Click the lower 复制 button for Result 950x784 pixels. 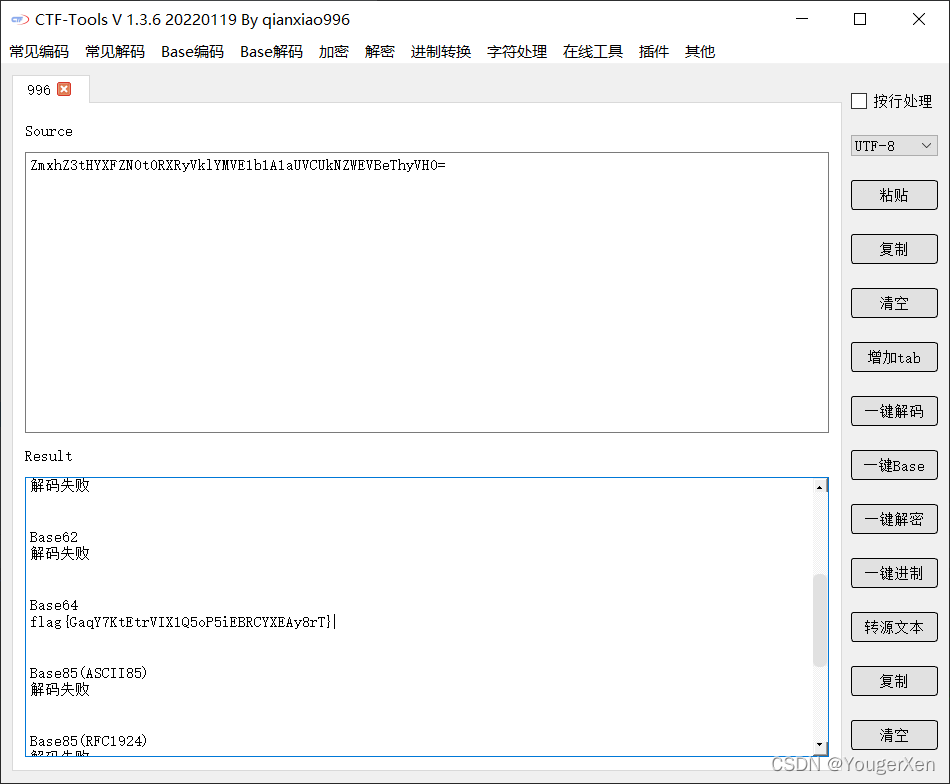894,681
